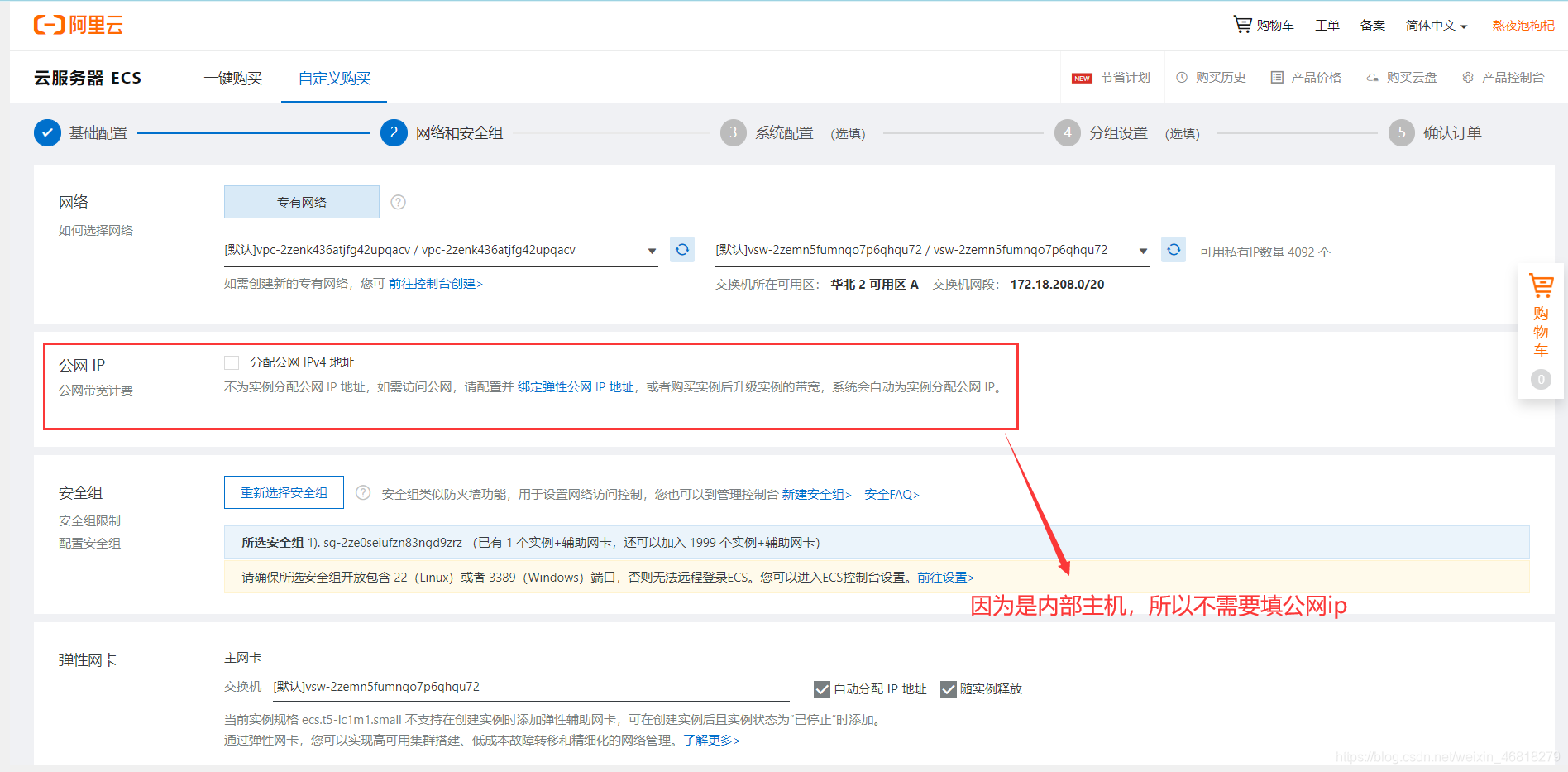
Task: Click the NEW badge next to 节省计划
Action: pyautogui.click(x=1082, y=78)
